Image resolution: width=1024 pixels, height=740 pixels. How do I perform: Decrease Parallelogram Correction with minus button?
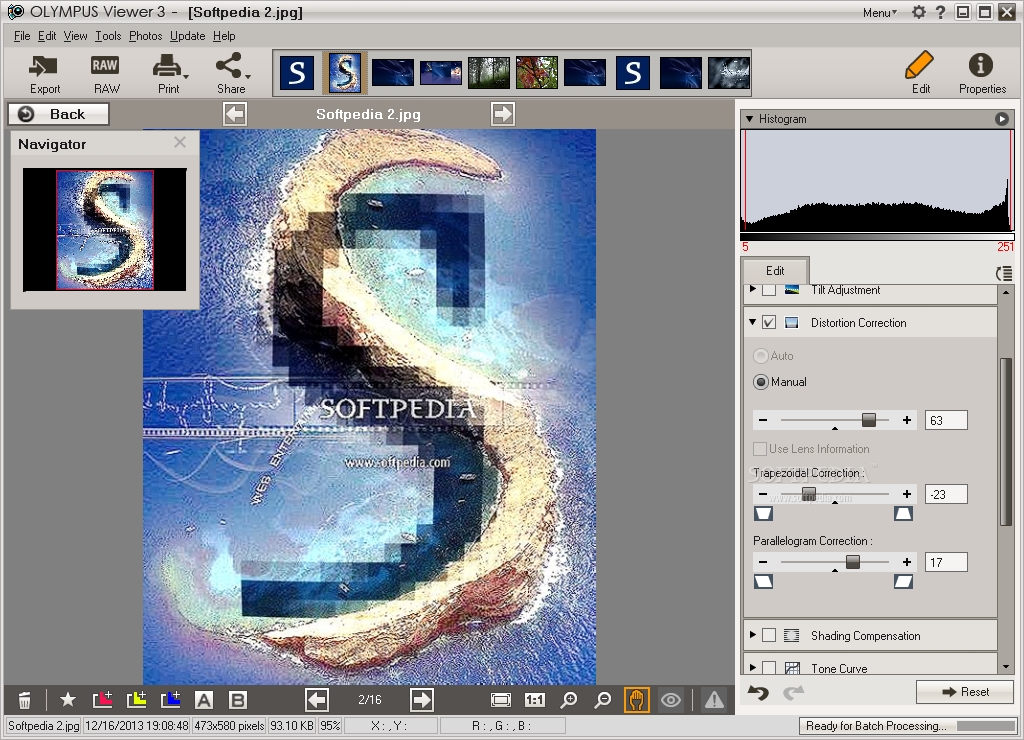763,562
